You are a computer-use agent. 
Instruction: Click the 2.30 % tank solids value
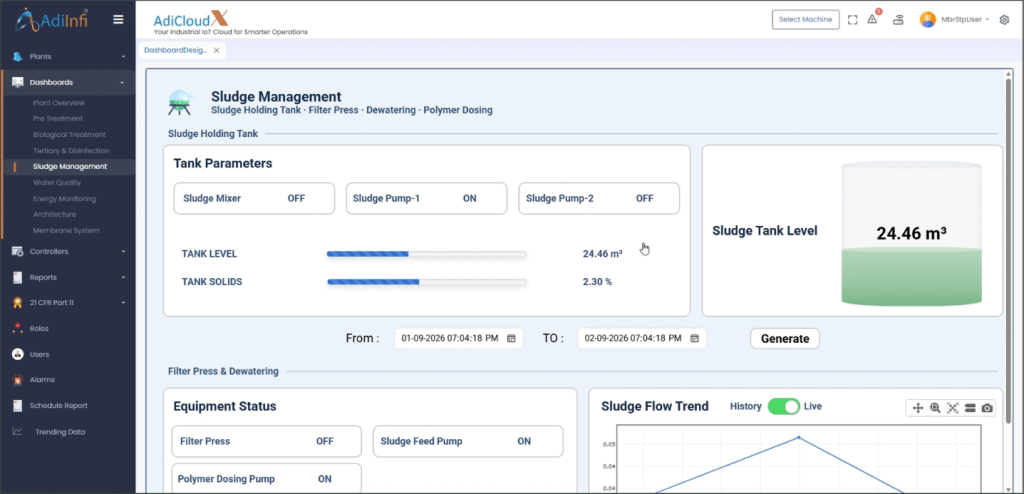click(598, 282)
